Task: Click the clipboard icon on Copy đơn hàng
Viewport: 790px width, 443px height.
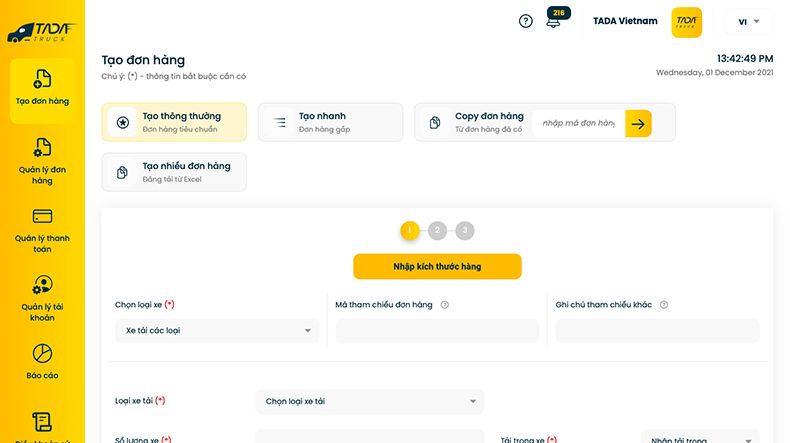Action: click(x=435, y=122)
